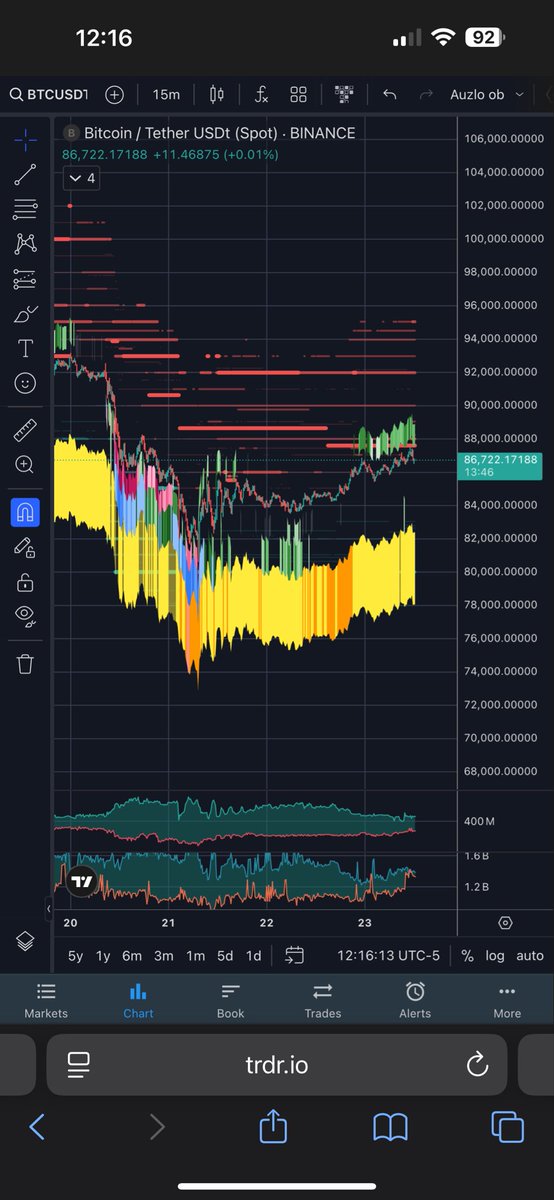Open the go-to-date calendar icon
Viewport: 554px width, 1200px height.
[294, 955]
